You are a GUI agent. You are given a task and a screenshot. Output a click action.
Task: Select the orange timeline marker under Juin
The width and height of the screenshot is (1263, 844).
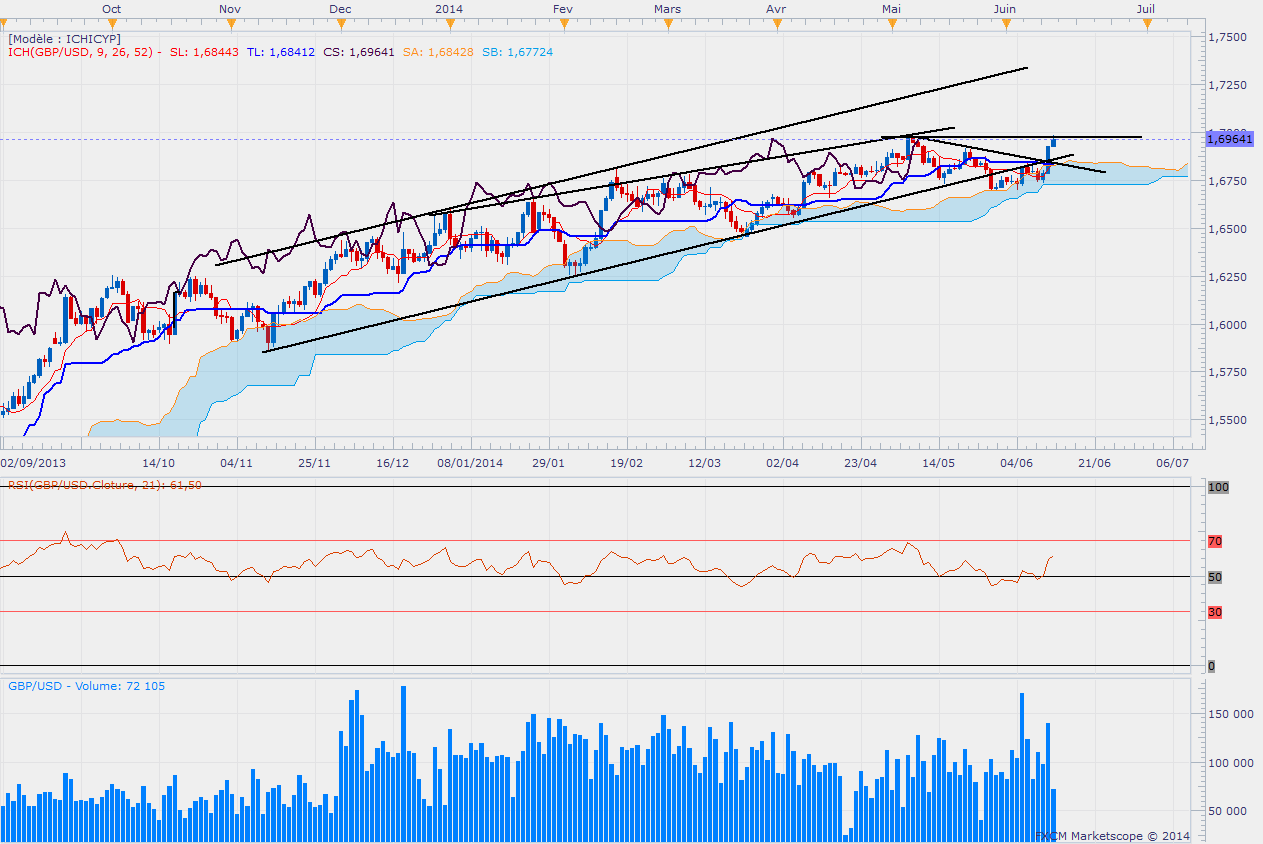[1005, 23]
